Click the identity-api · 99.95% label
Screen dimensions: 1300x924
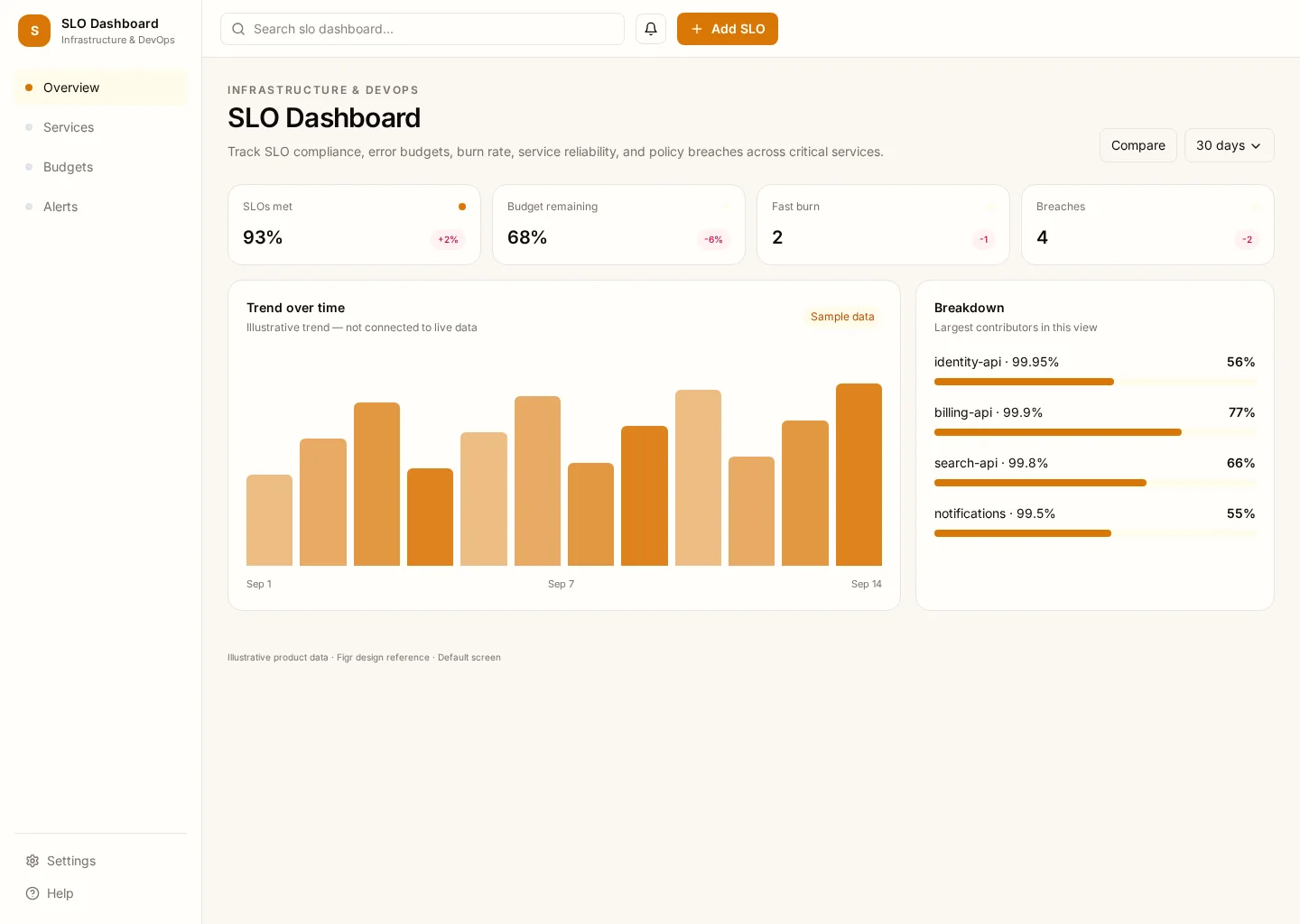(997, 362)
